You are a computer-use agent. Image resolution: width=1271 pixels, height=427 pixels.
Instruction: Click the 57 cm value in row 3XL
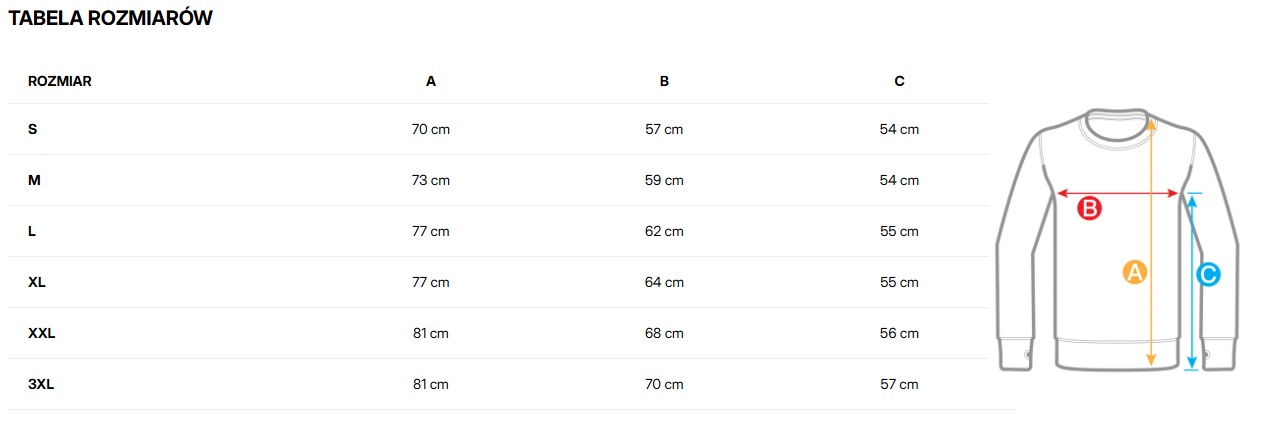[x=899, y=384]
